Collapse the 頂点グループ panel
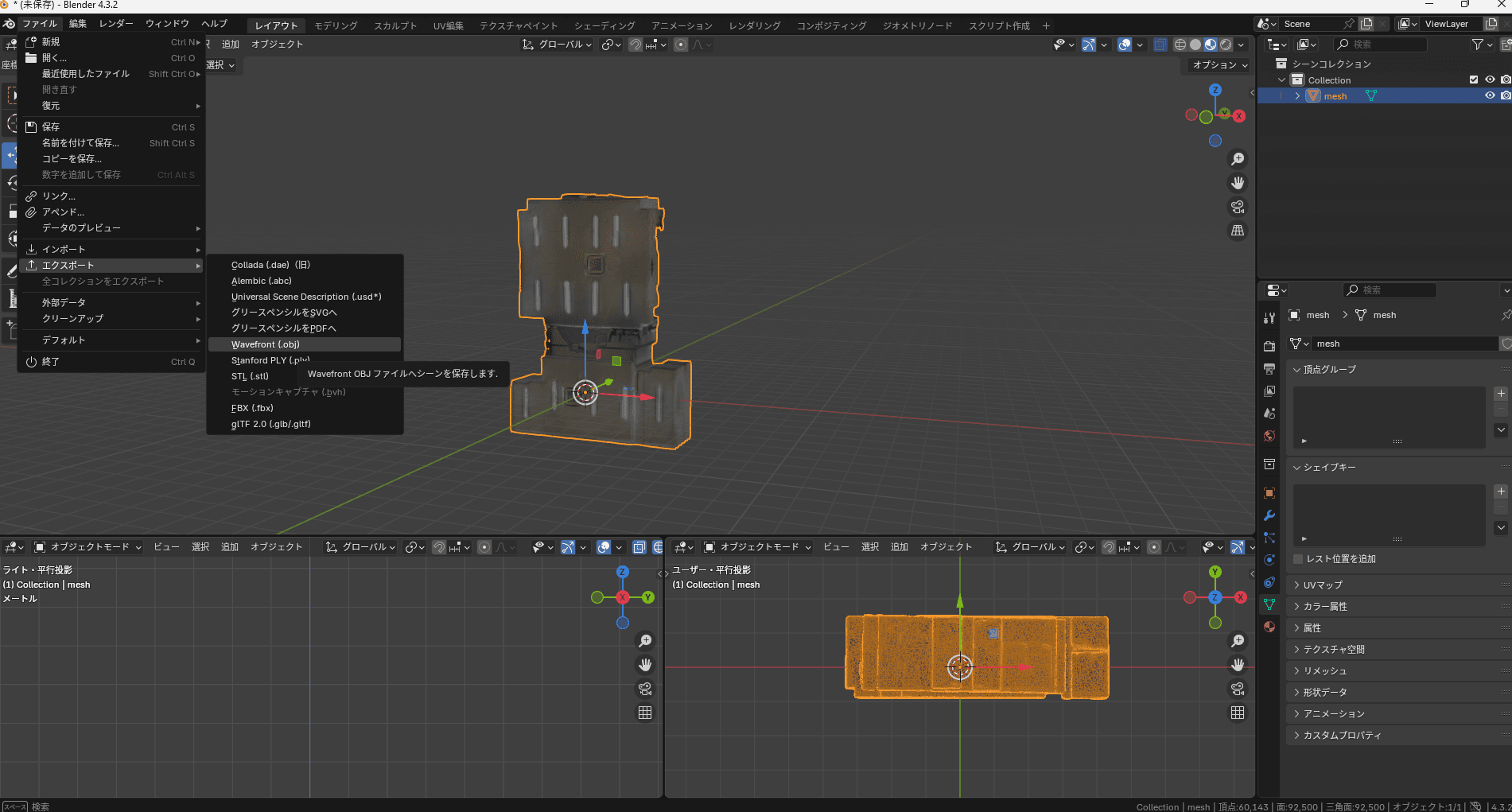 pyautogui.click(x=1329, y=369)
